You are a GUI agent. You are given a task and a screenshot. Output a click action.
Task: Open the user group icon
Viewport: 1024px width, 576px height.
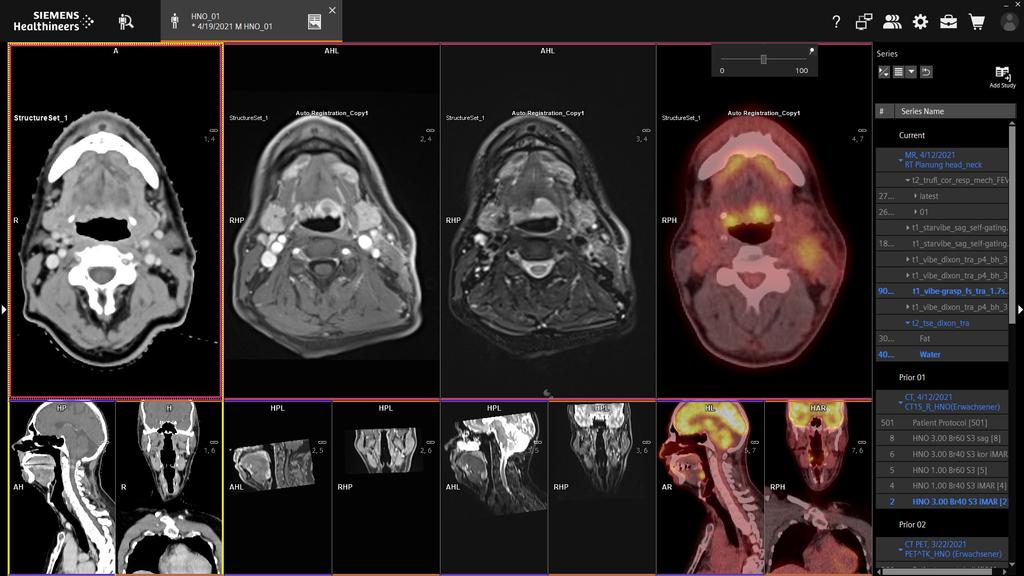[892, 21]
